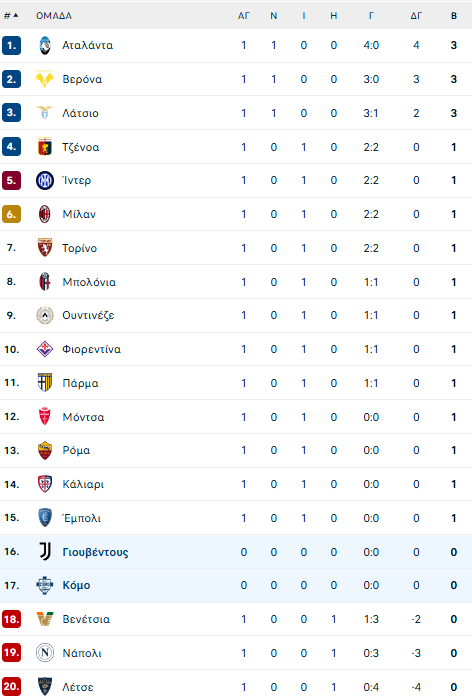Click the Roma wolf crest icon
The width and height of the screenshot is (472, 700).
coord(45,450)
